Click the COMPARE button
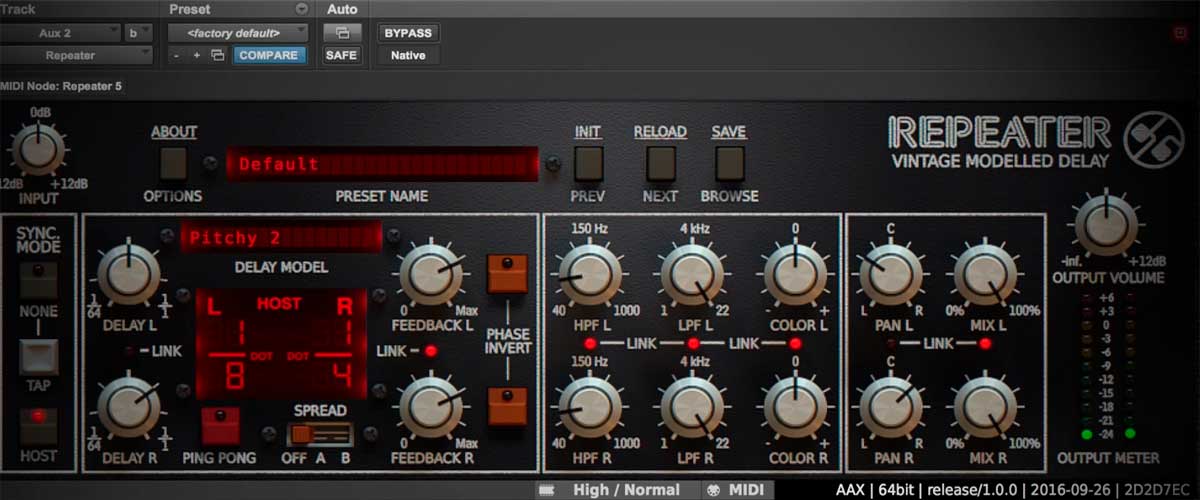The height and width of the screenshot is (500, 1200). pyautogui.click(x=270, y=56)
